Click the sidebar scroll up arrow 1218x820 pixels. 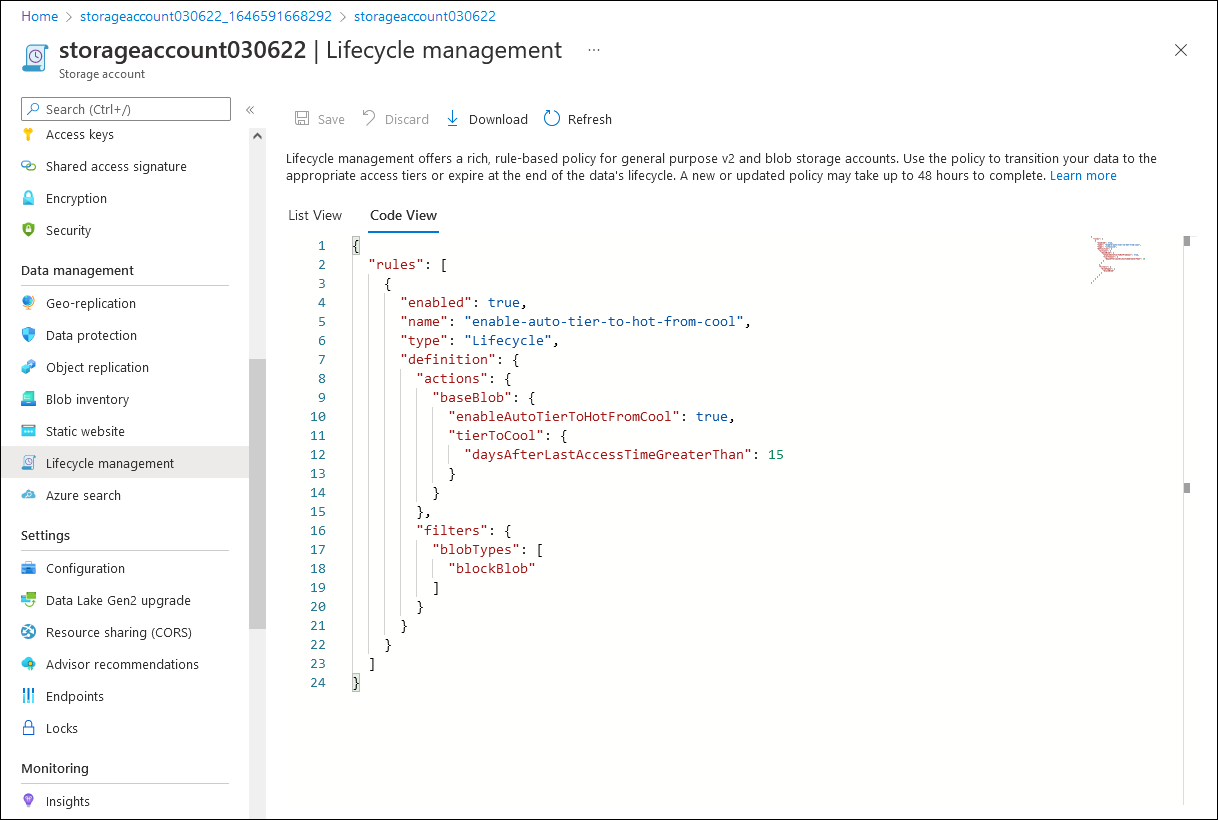[257, 136]
